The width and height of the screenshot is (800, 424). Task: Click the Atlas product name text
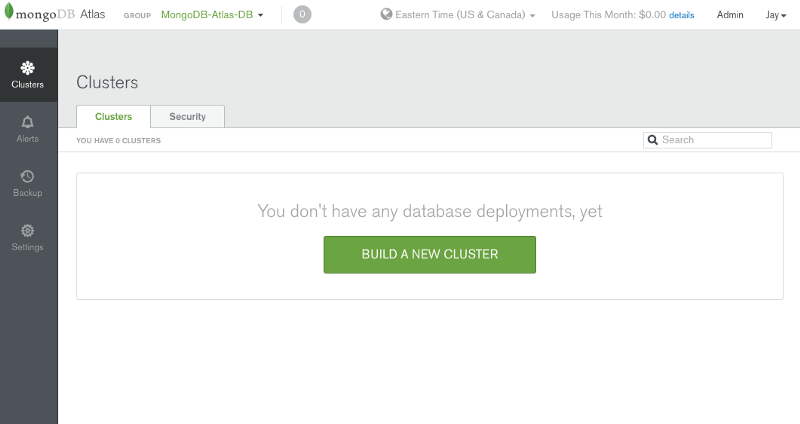[x=92, y=14]
